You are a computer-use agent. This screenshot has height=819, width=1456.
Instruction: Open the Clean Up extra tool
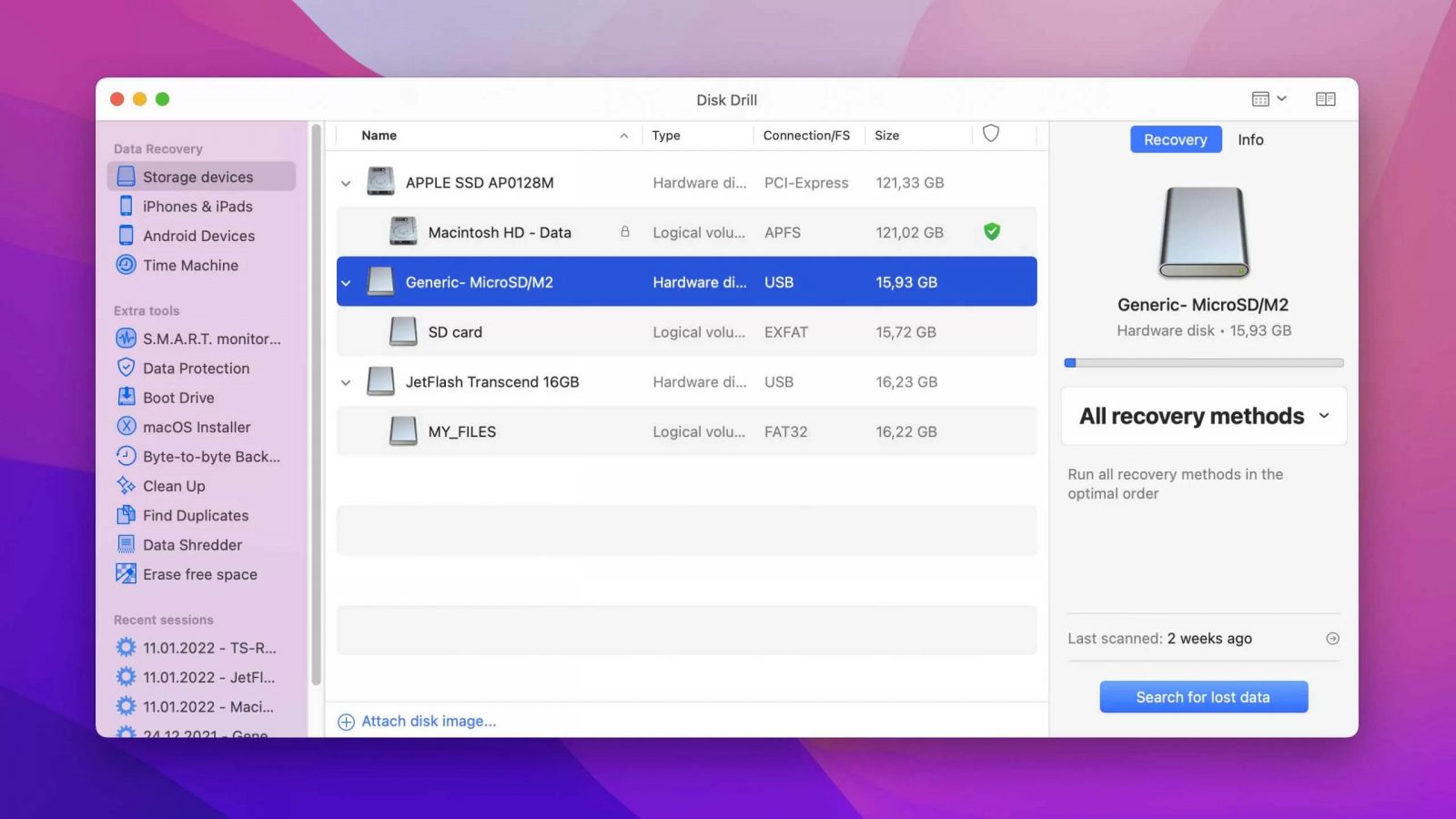point(174,486)
